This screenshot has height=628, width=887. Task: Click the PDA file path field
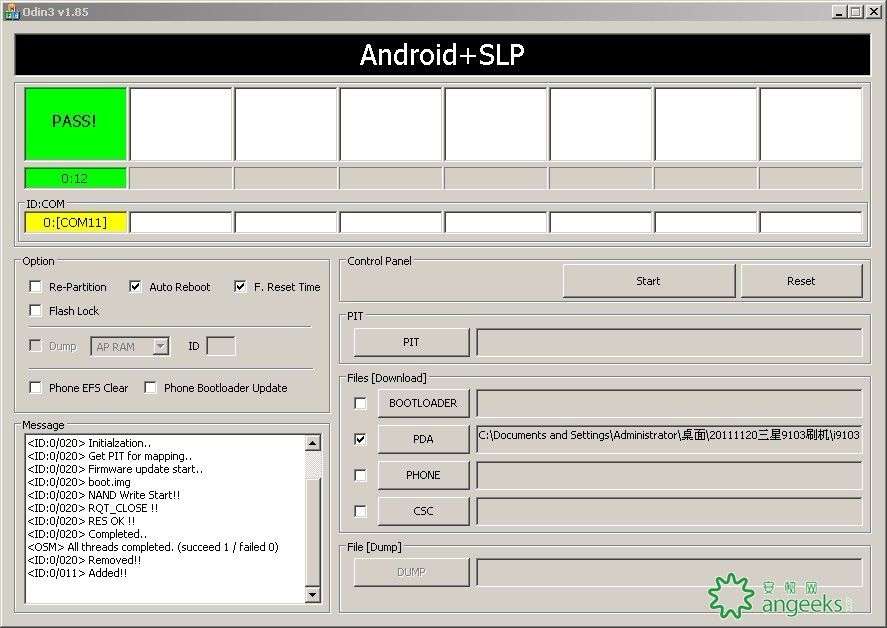click(x=669, y=439)
